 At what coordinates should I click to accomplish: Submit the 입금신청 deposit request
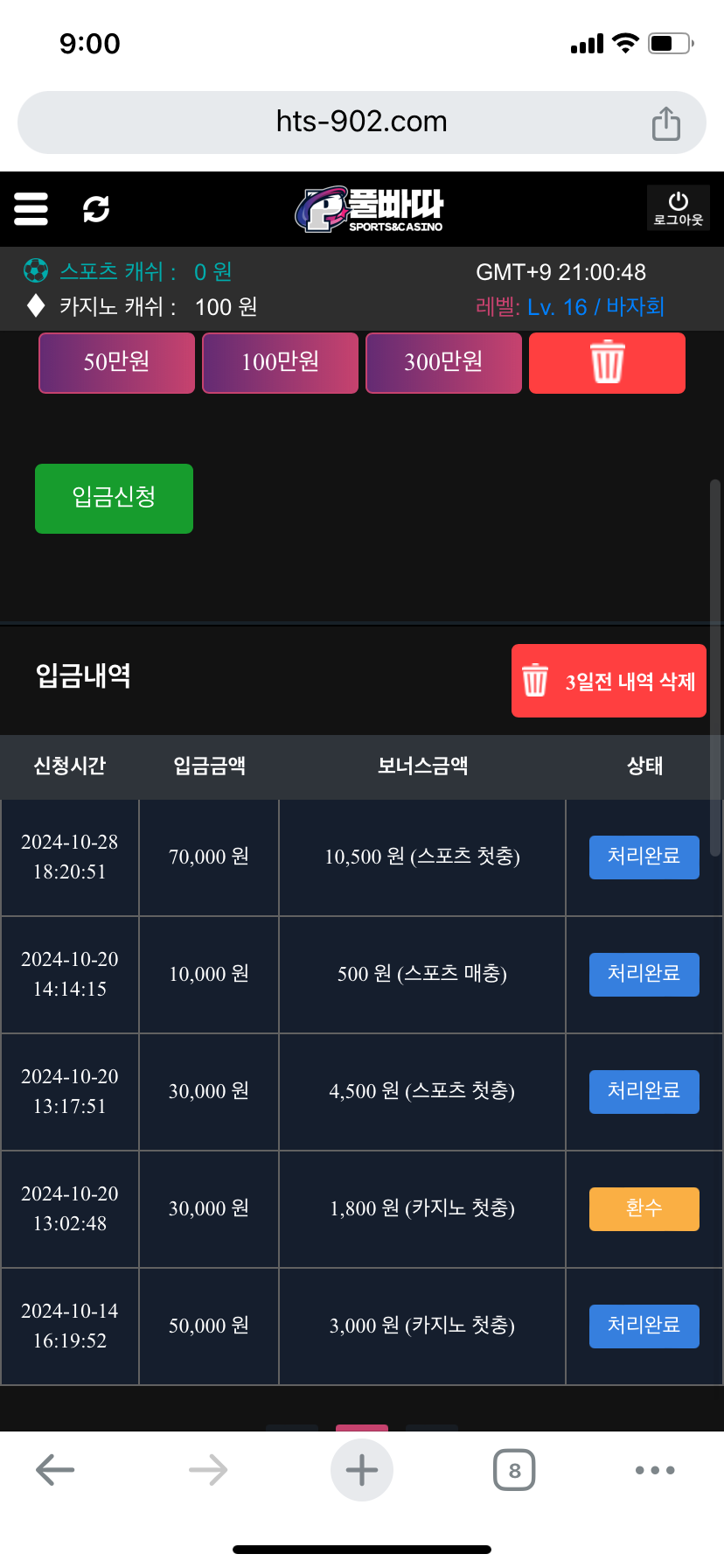click(114, 498)
